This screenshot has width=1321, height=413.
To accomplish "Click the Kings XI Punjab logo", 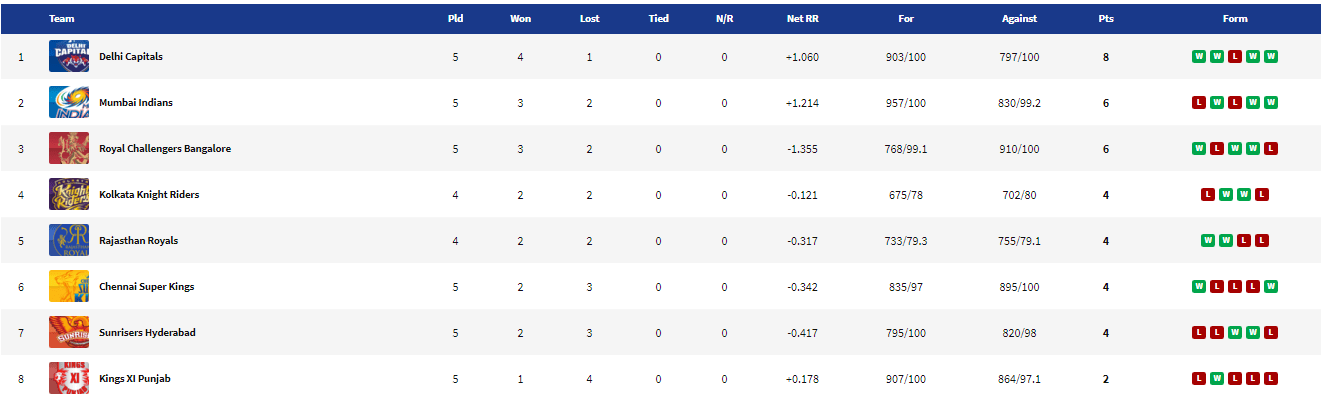I will coord(68,379).
